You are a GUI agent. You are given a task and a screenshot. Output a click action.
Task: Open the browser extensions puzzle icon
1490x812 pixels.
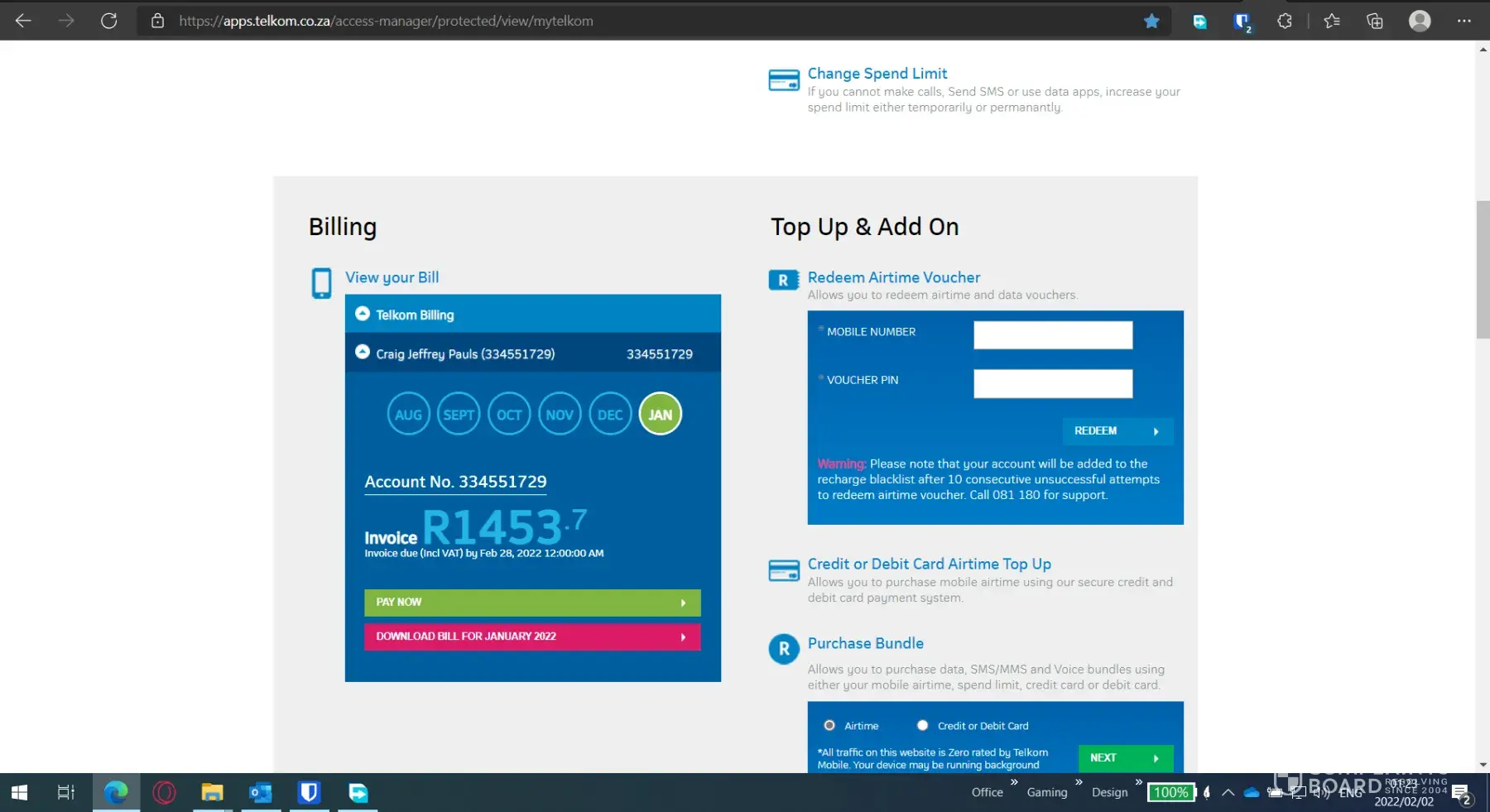[x=1284, y=21]
